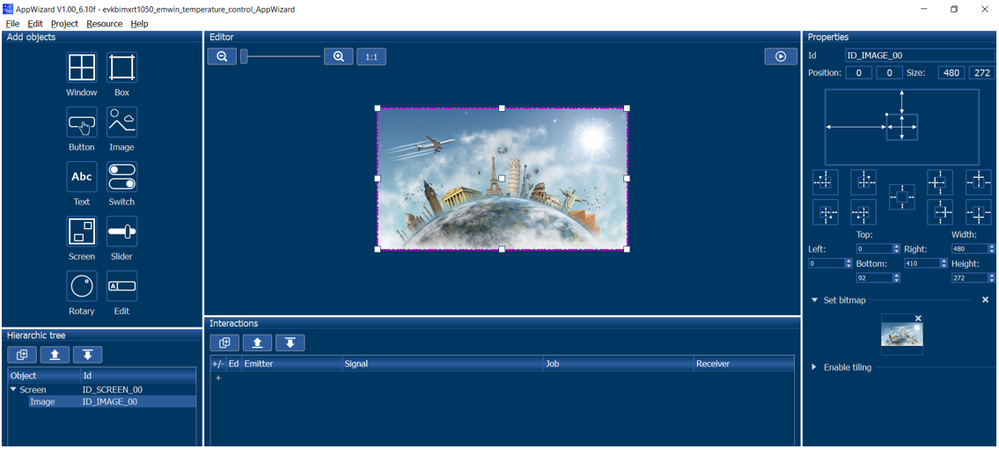Screen dimensions: 999x450
Task: Click the bitmap thumbnail in Properties
Action: point(902,335)
